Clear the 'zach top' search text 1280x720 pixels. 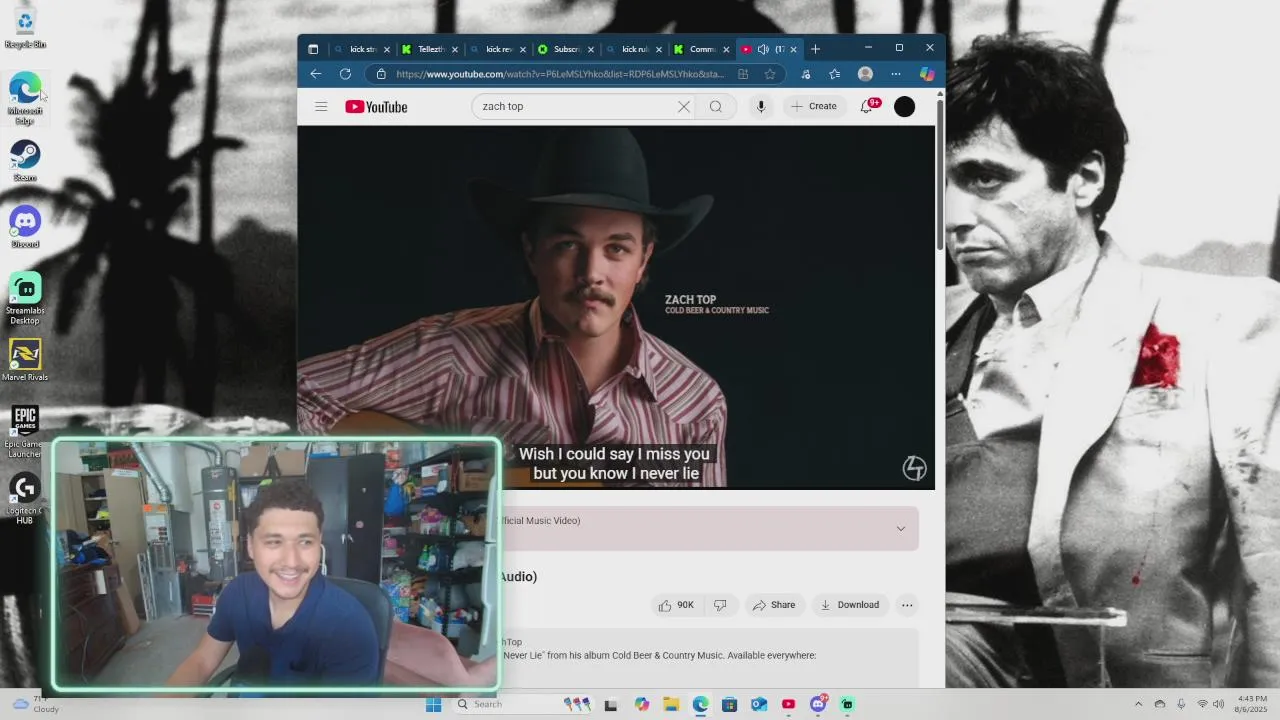[x=684, y=106]
